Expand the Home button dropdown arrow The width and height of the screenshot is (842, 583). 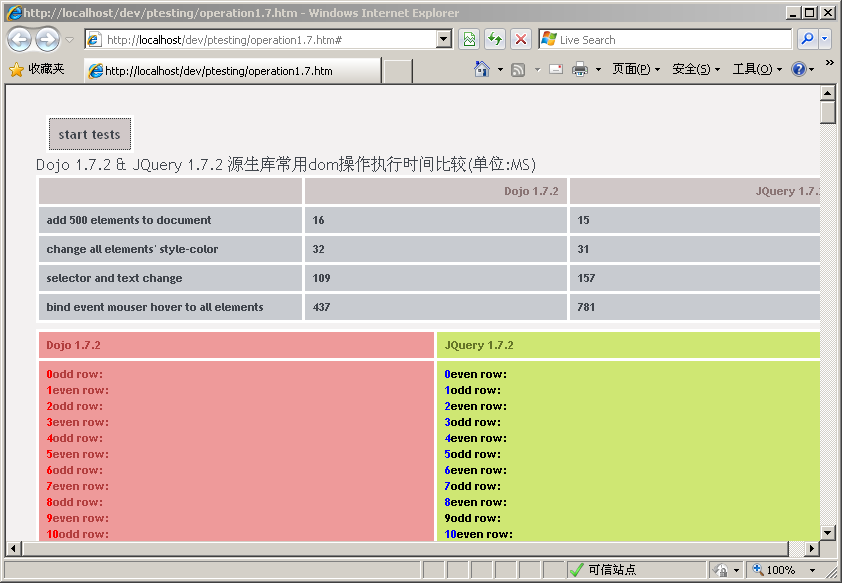500,69
